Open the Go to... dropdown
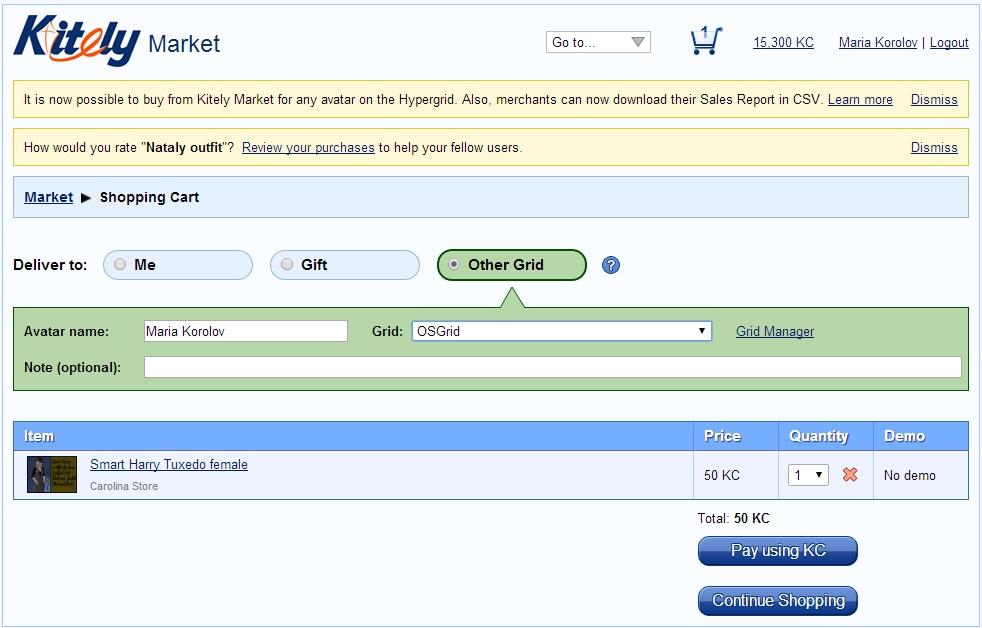Viewport: 982px width, 628px height. coord(598,42)
